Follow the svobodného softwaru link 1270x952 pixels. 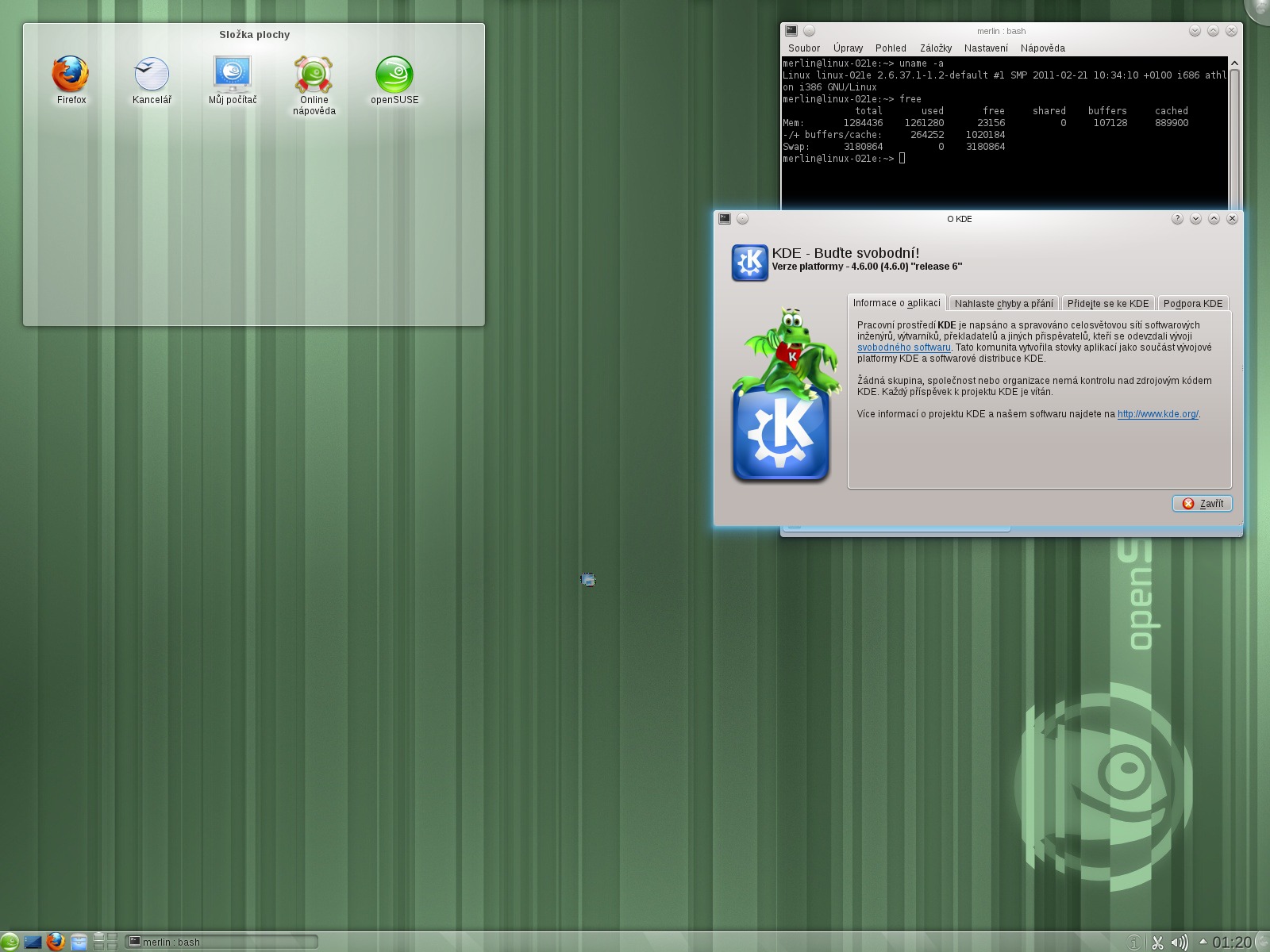pos(903,347)
